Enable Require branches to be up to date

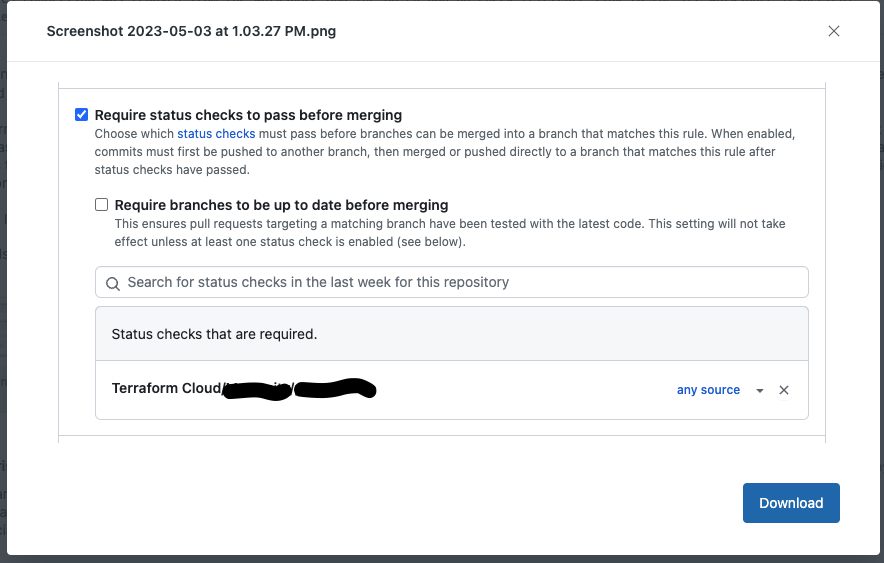click(x=102, y=205)
